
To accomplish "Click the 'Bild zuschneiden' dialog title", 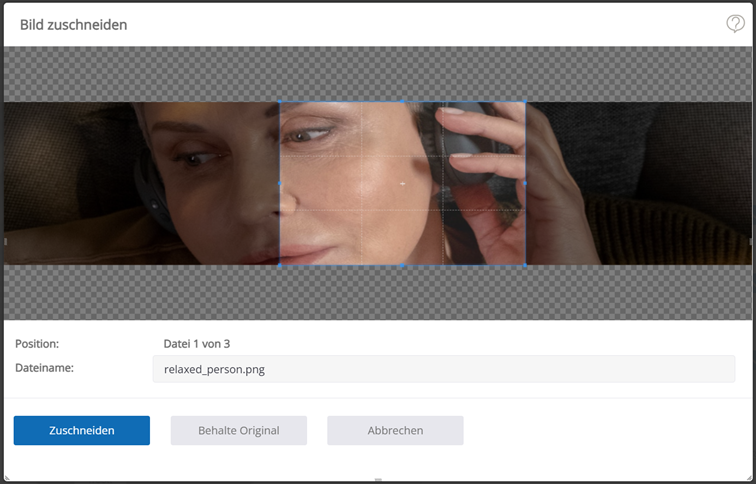I will pos(73,25).
